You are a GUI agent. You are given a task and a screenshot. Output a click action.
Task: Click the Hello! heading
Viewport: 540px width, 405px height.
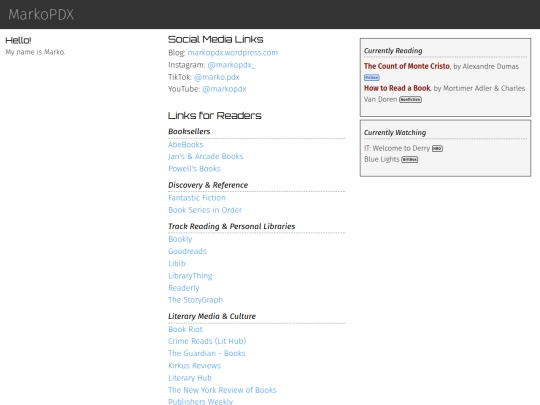click(18, 40)
